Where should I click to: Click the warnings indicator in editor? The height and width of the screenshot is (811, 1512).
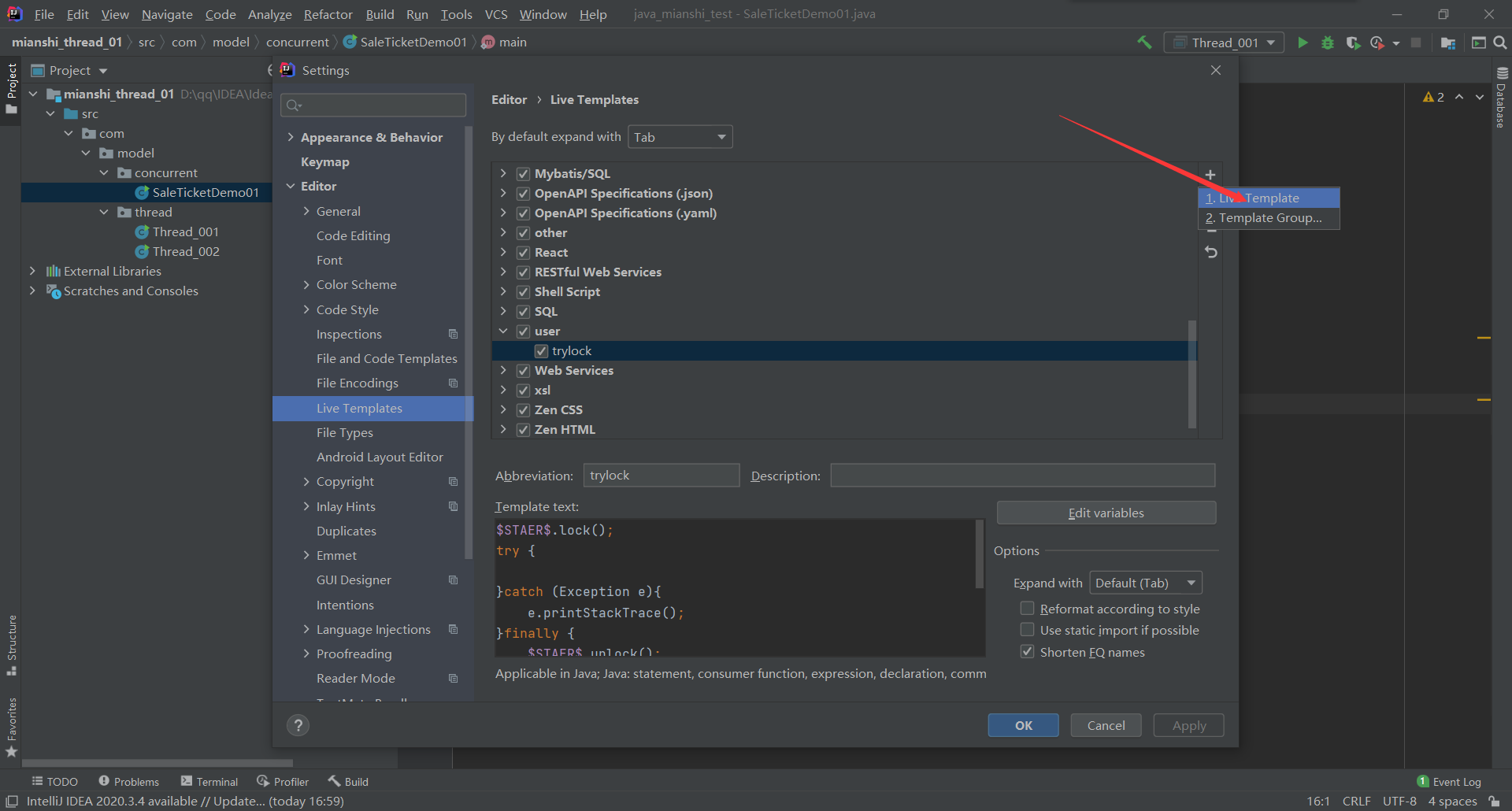click(x=1433, y=97)
